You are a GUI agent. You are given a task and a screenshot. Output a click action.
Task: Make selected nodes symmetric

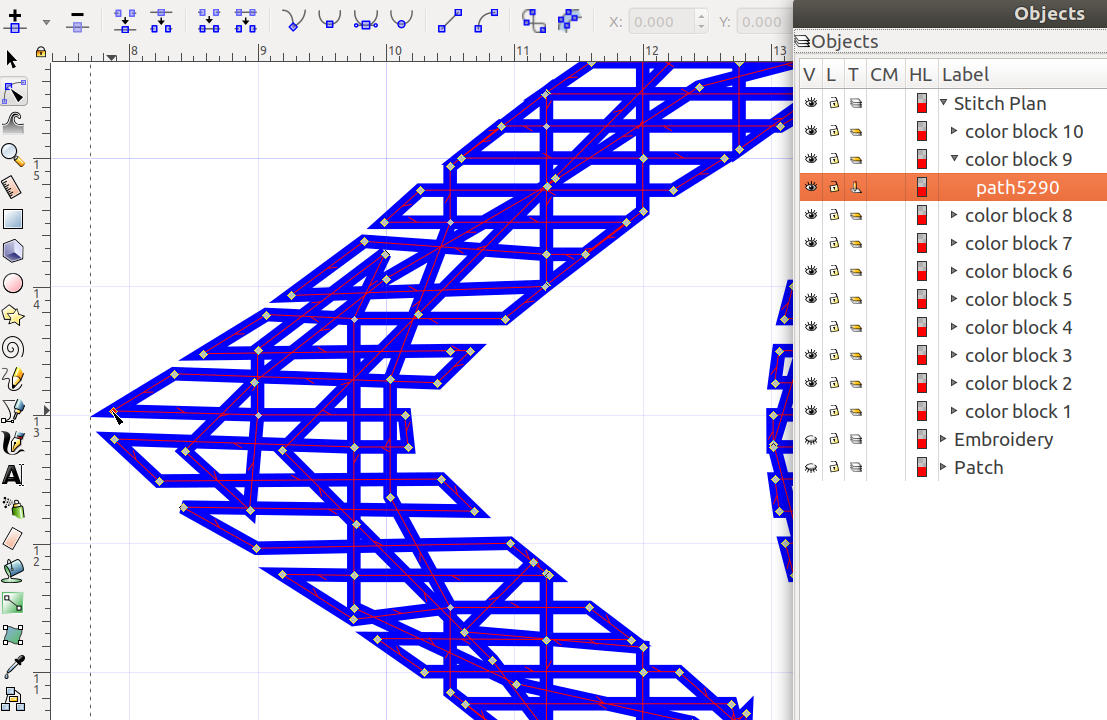pyautogui.click(x=365, y=20)
